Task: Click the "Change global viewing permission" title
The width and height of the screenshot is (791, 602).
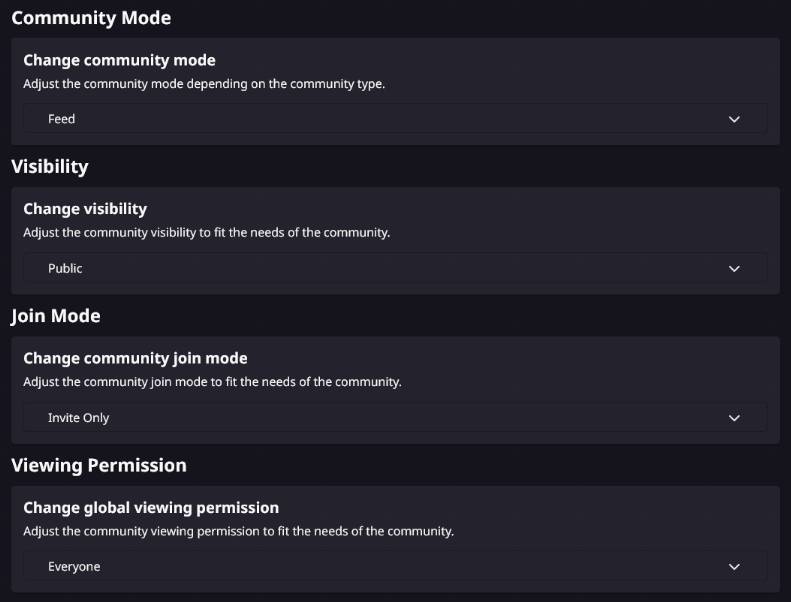Action: point(151,507)
